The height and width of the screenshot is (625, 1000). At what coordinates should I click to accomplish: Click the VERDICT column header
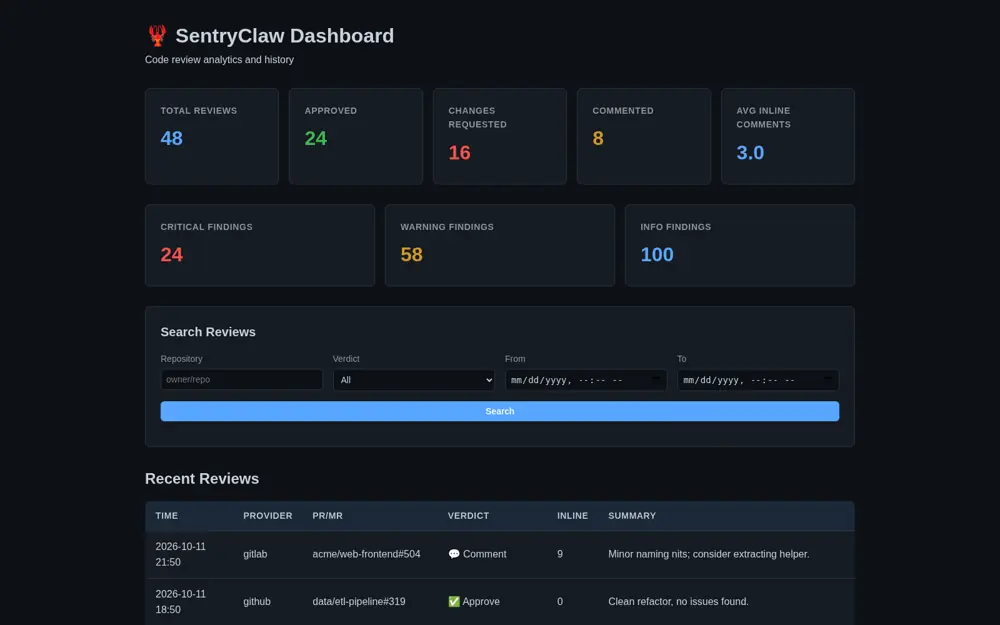pyautogui.click(x=468, y=516)
